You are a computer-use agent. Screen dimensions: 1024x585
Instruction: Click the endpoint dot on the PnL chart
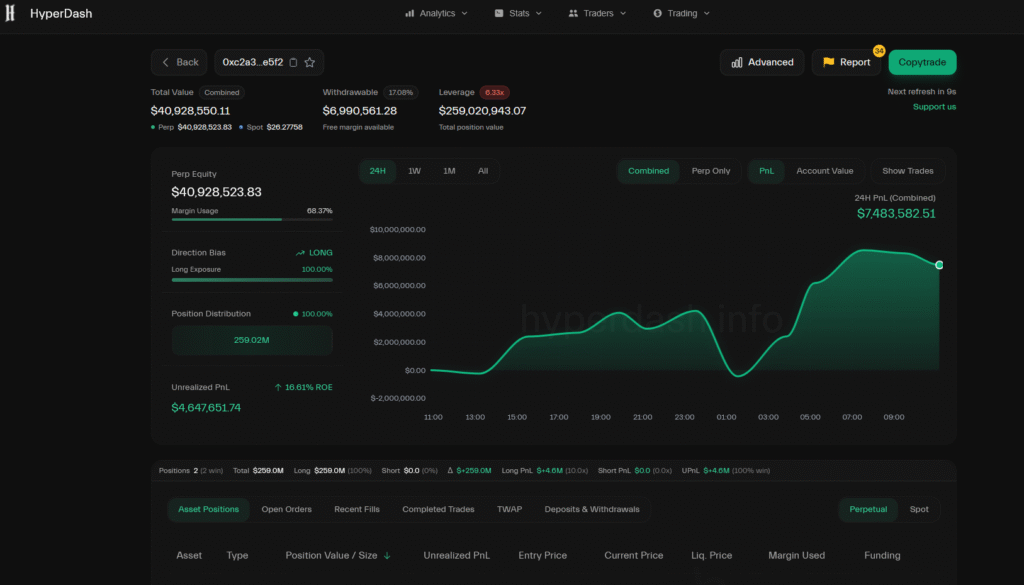coord(939,265)
